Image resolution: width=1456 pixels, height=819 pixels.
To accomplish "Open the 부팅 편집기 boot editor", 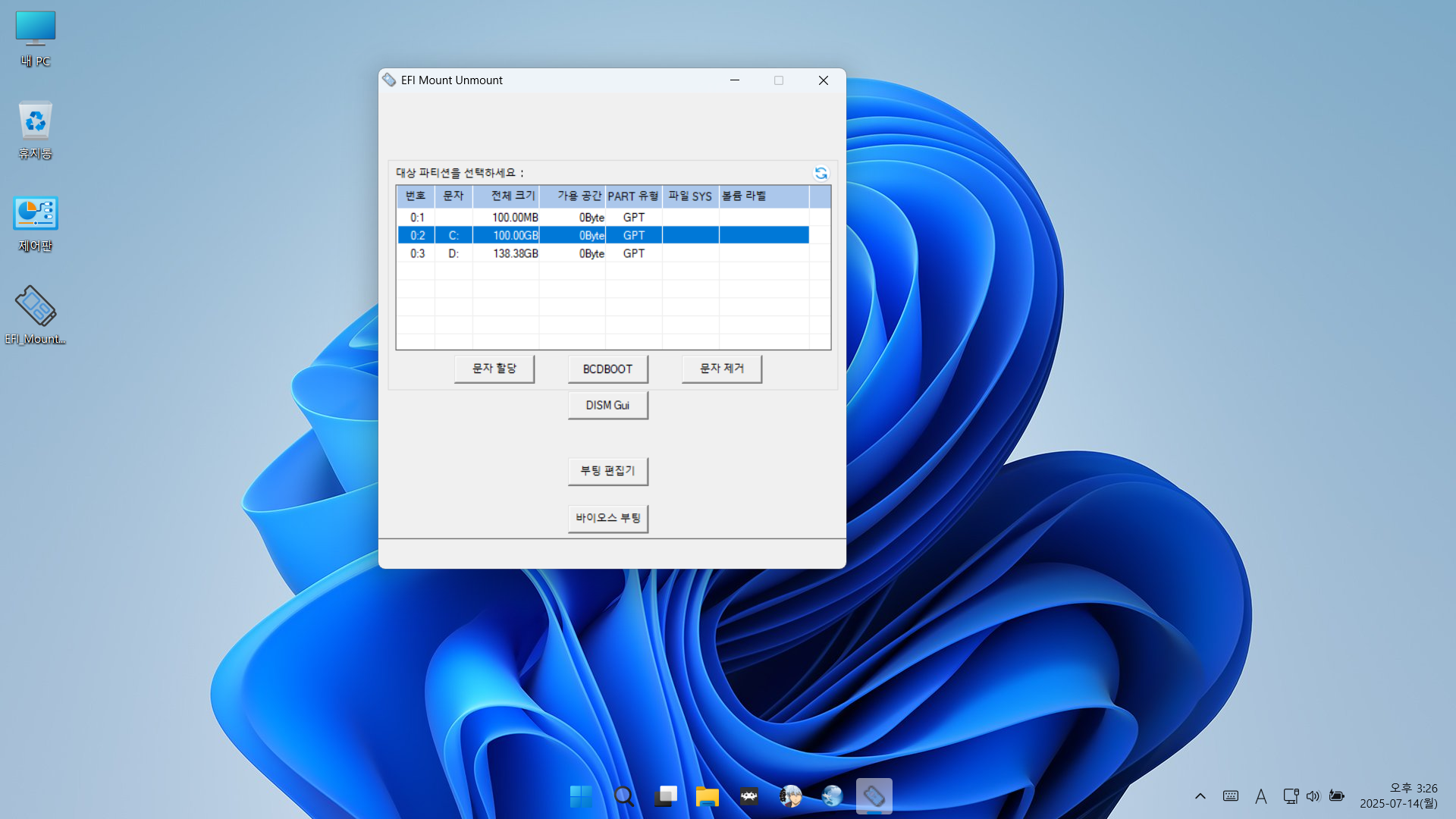I will coord(607,471).
